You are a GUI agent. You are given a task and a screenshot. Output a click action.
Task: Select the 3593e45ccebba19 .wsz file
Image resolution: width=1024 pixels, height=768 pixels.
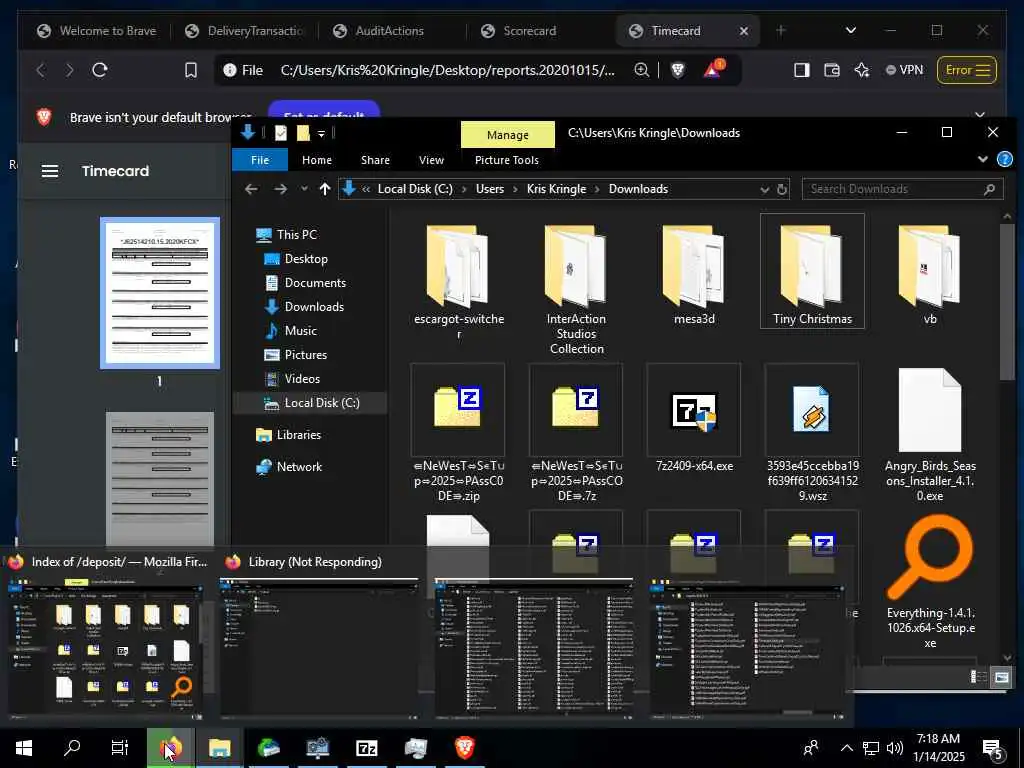[812, 434]
